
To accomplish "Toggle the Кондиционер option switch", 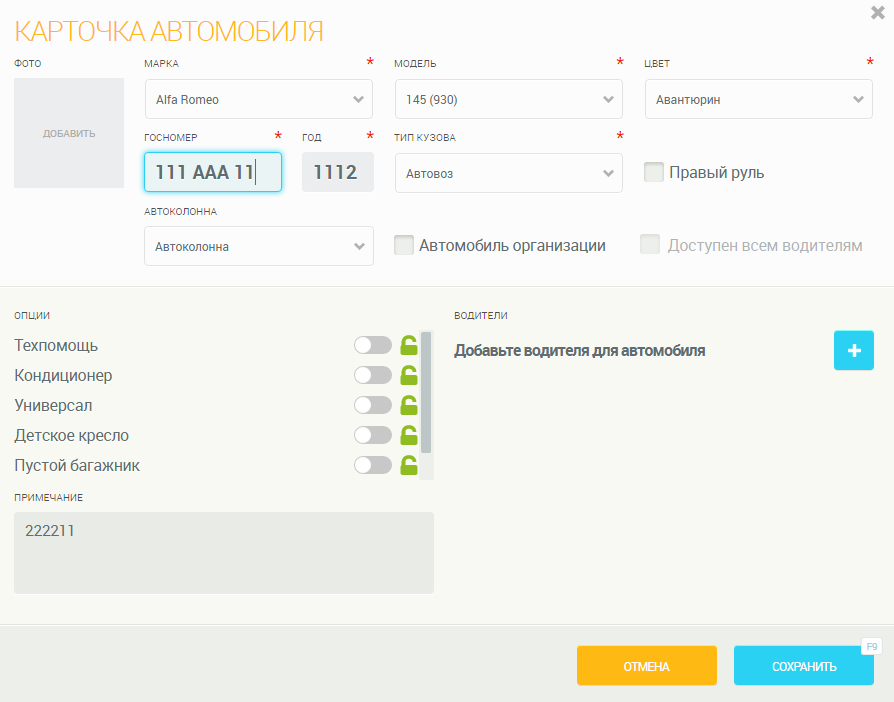I will coord(372,375).
